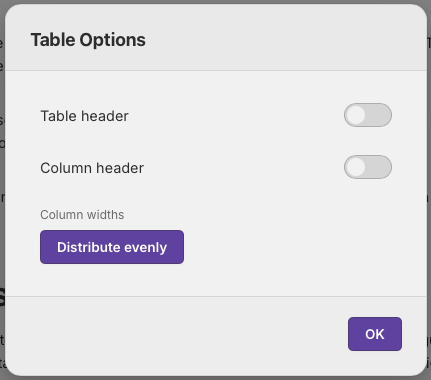Image resolution: width=431 pixels, height=380 pixels.
Task: Enable the Table header toggle
Action: click(x=368, y=115)
